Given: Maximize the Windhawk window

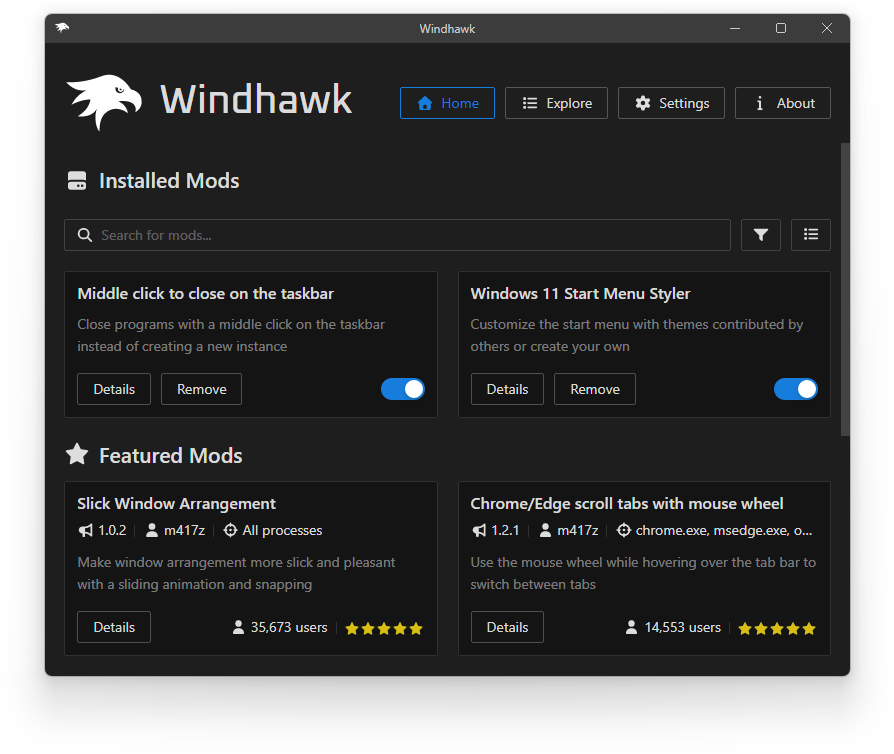Looking at the screenshot, I should [x=781, y=28].
